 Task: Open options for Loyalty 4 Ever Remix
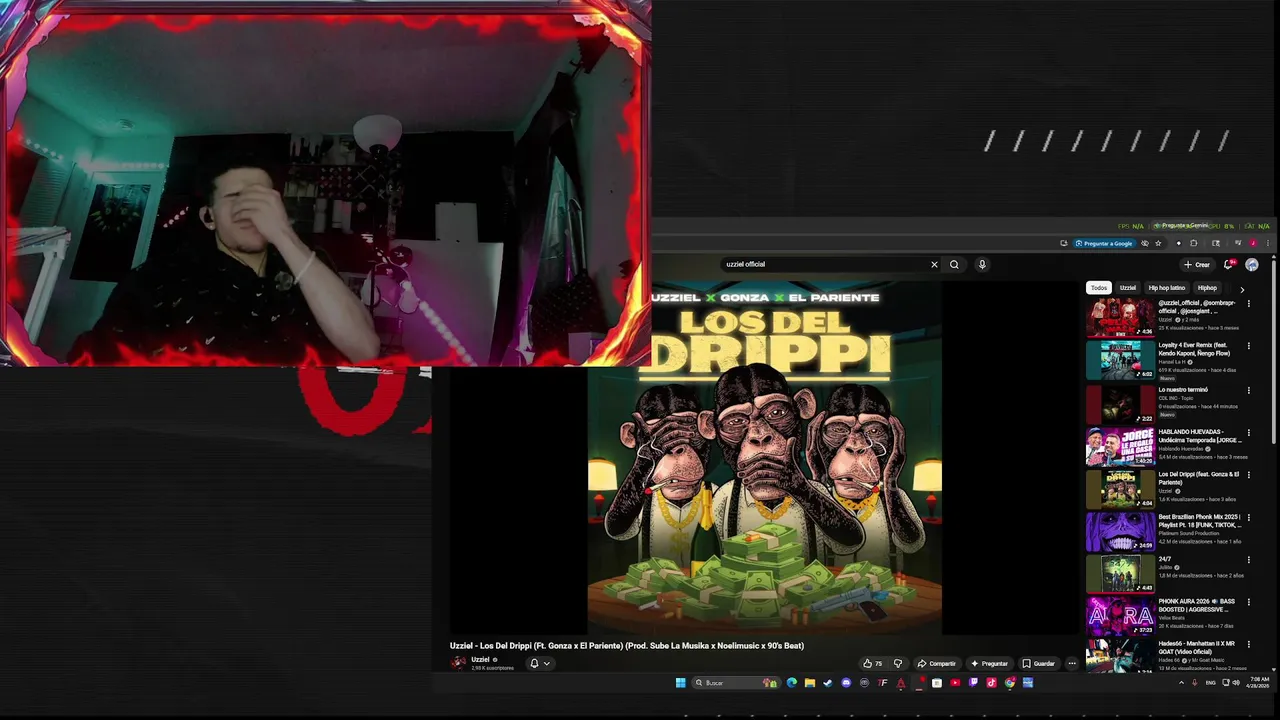pyautogui.click(x=1248, y=346)
